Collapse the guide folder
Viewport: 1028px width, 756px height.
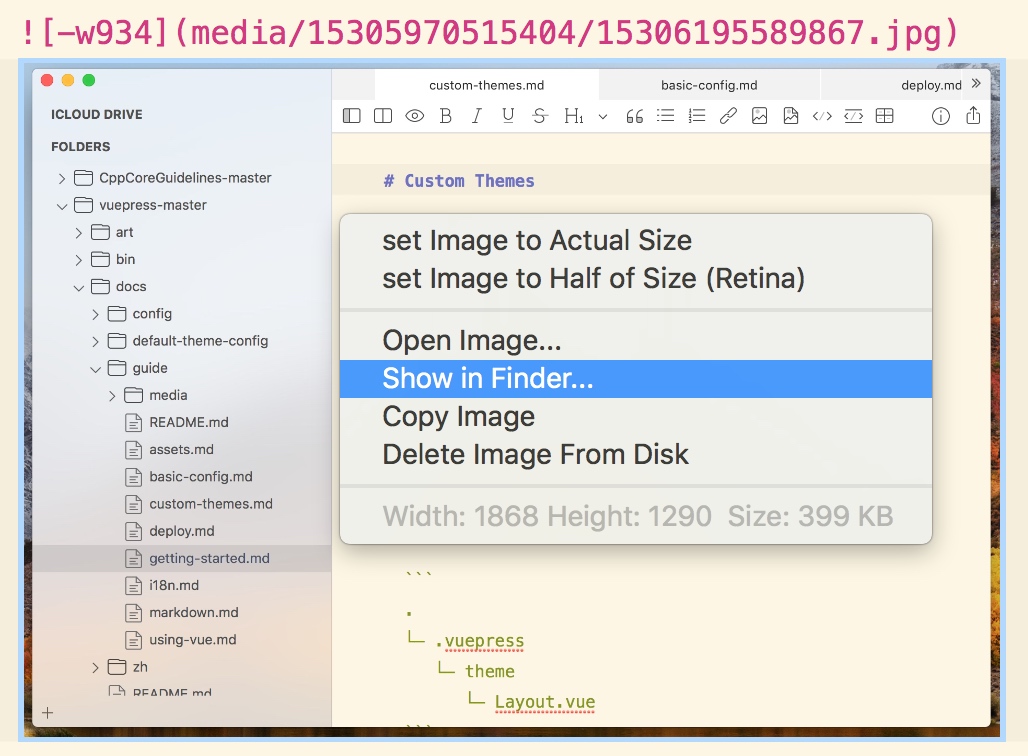point(95,369)
